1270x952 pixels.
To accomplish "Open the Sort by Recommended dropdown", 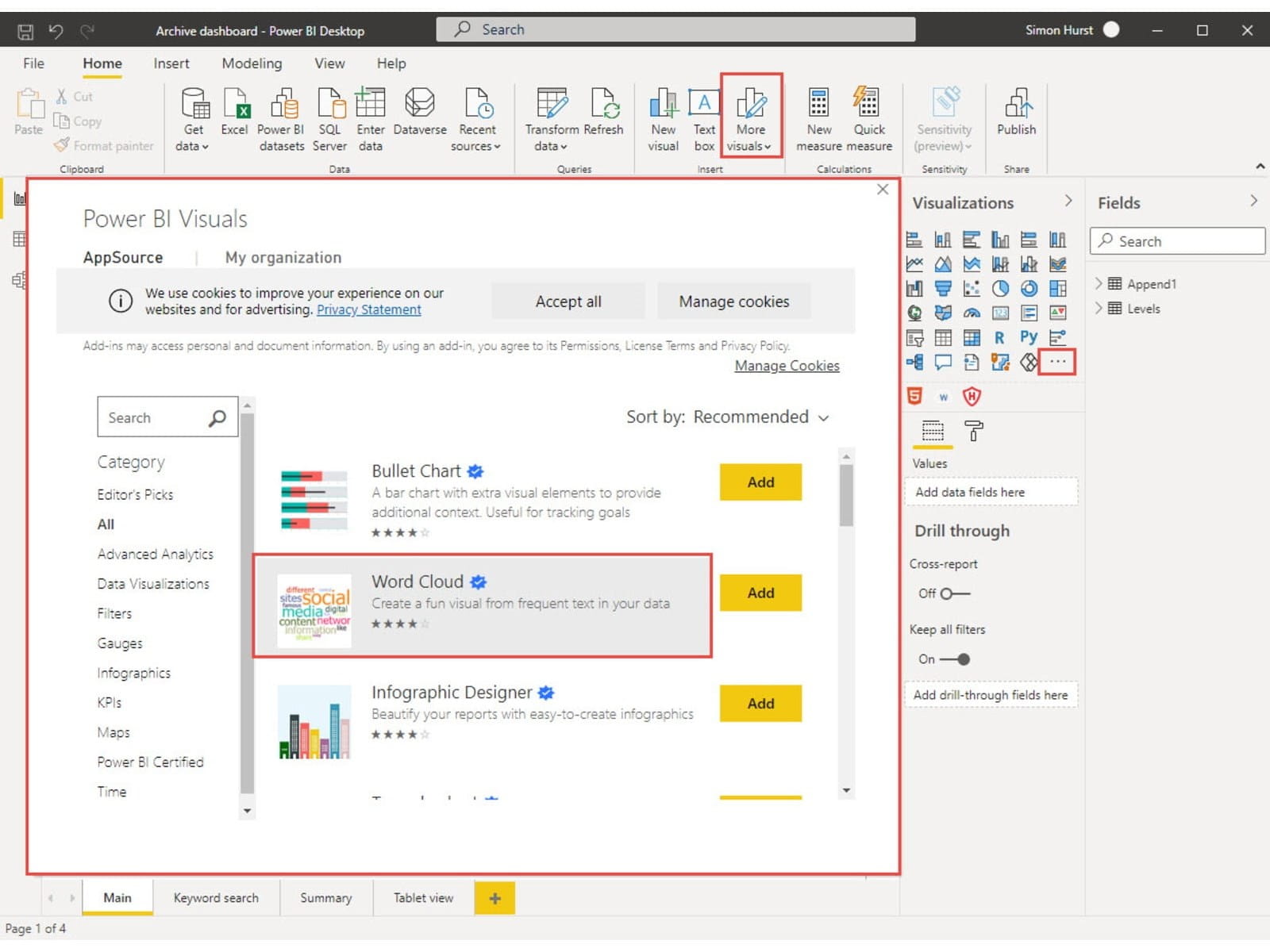I will (x=727, y=417).
